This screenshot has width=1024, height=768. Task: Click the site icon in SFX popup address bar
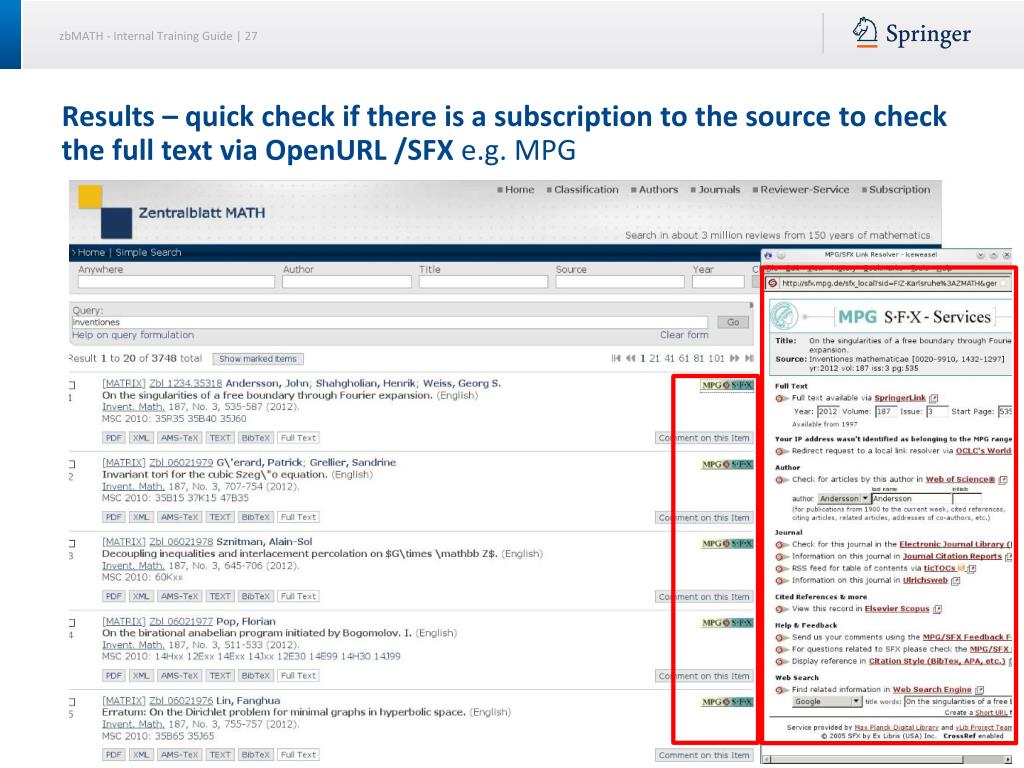[773, 283]
